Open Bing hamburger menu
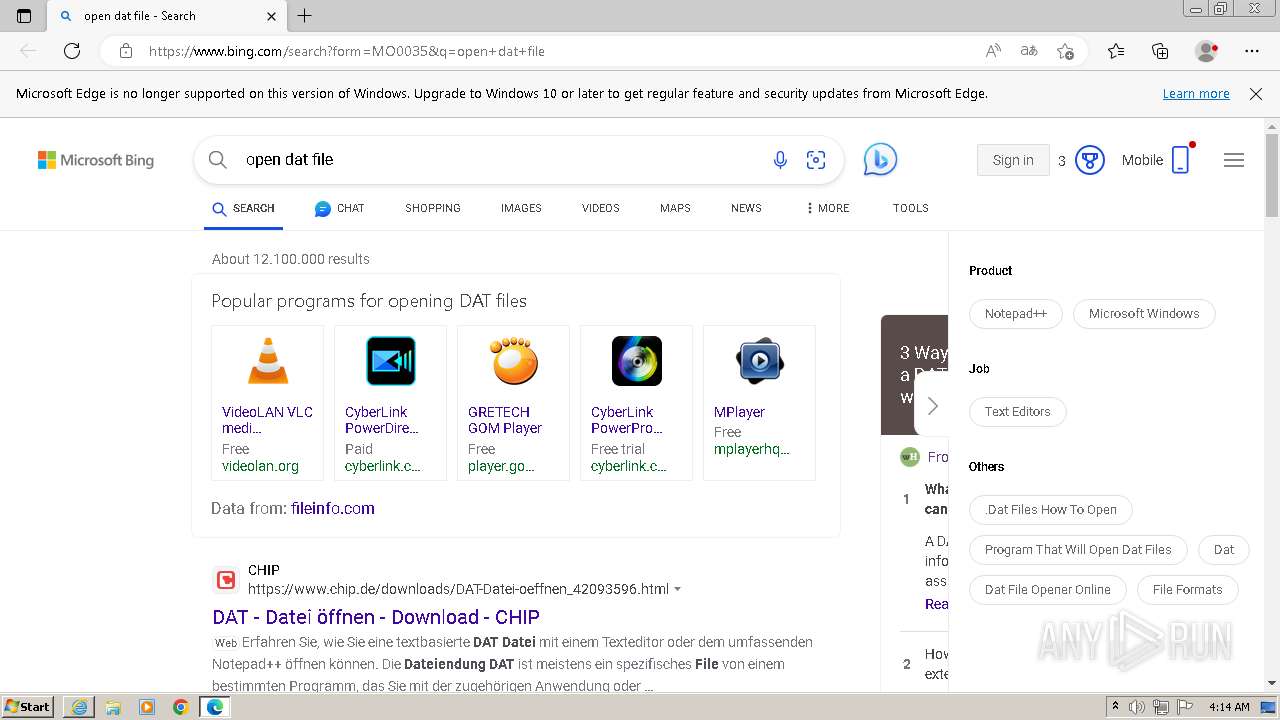This screenshot has width=1280, height=720. 1234,160
